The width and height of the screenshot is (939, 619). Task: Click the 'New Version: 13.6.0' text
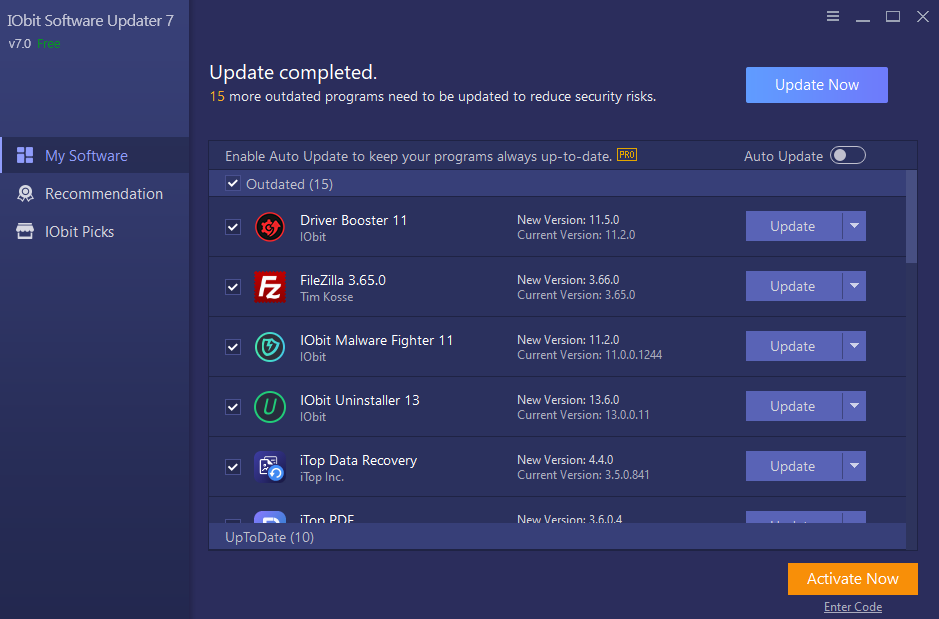(568, 399)
